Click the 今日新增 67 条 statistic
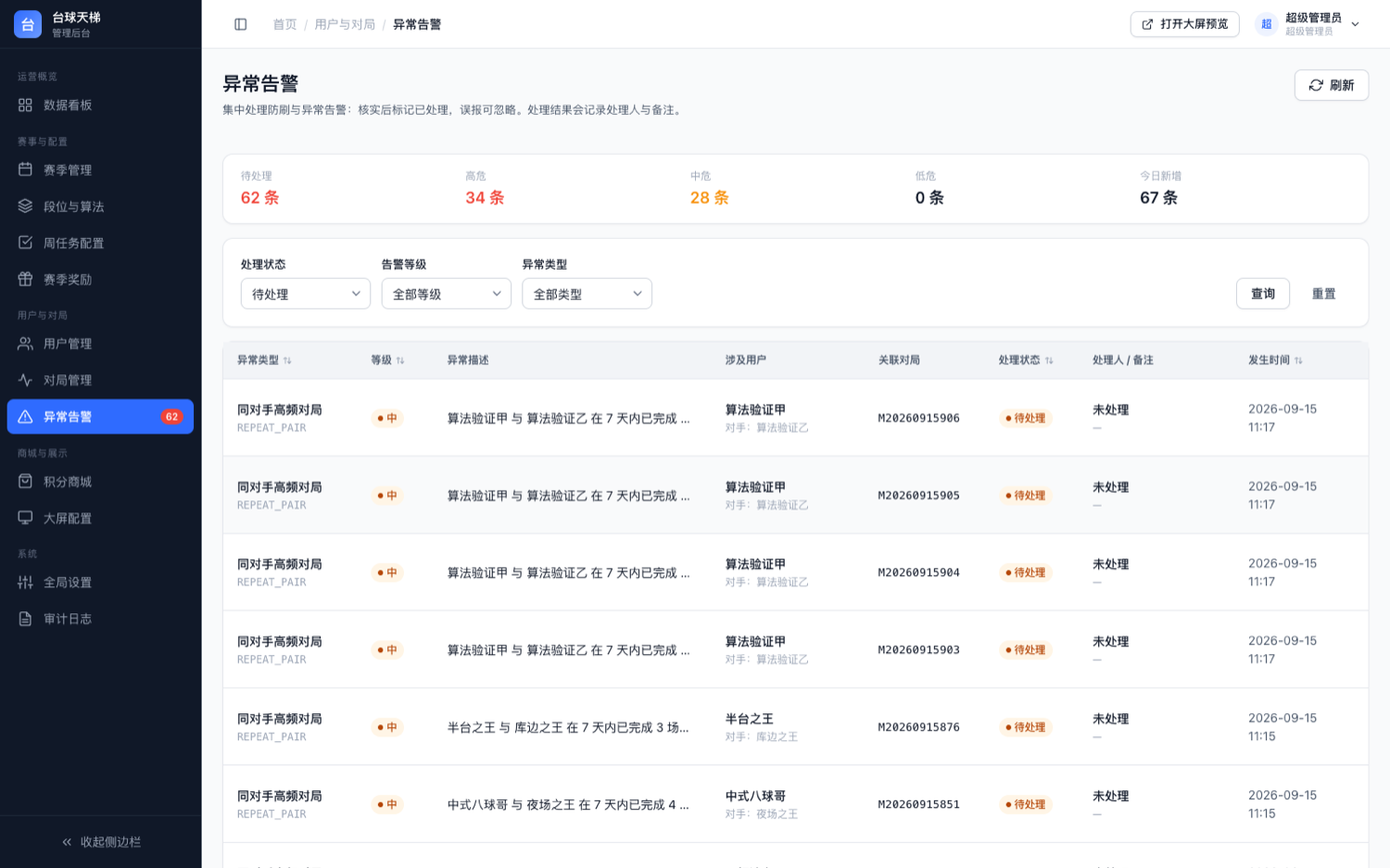Image resolution: width=1390 pixels, height=868 pixels. (x=1160, y=189)
